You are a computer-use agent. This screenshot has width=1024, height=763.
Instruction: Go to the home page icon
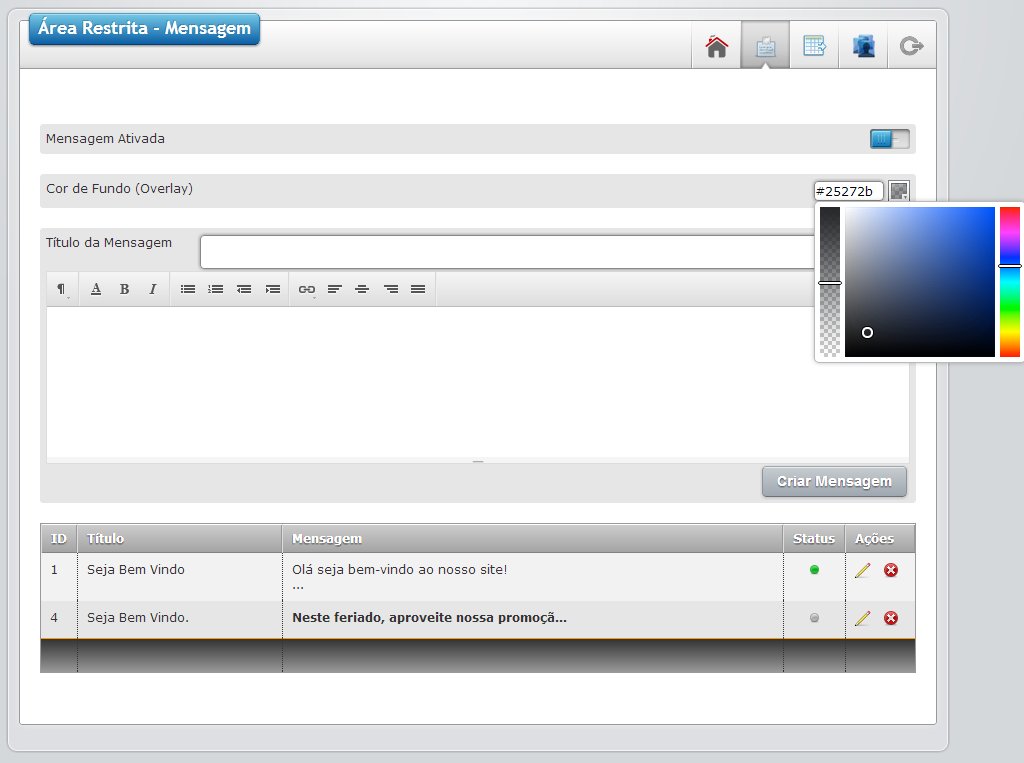coord(716,46)
